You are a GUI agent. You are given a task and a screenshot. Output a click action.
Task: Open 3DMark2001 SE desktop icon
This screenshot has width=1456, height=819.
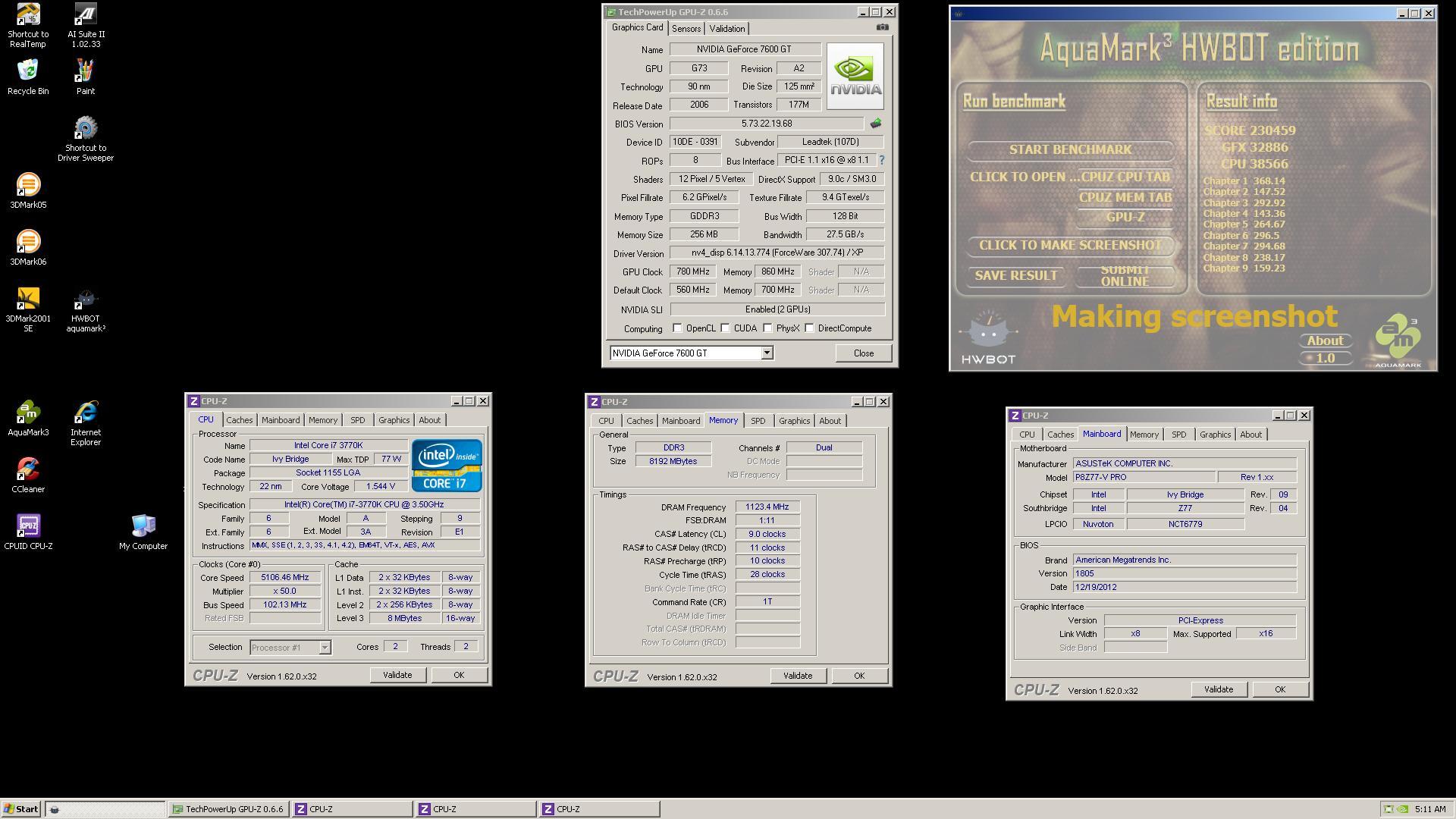(28, 310)
